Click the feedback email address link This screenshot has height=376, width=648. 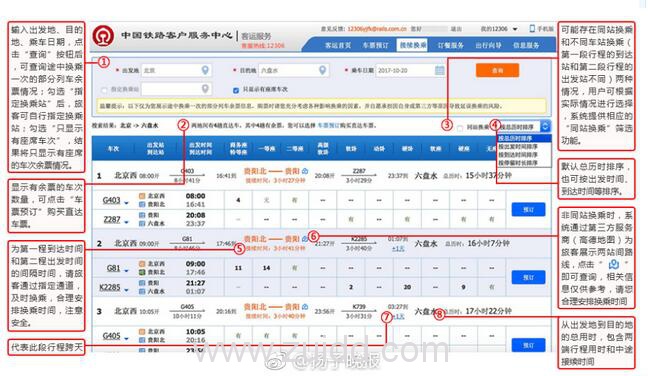(377, 29)
